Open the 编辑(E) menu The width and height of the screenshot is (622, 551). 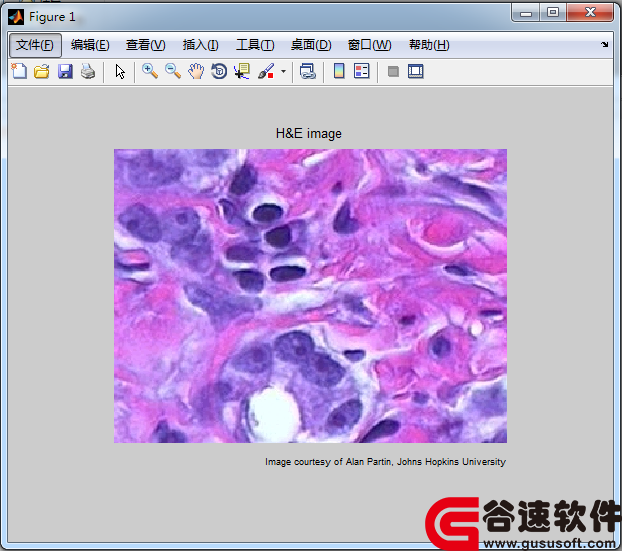coord(90,45)
